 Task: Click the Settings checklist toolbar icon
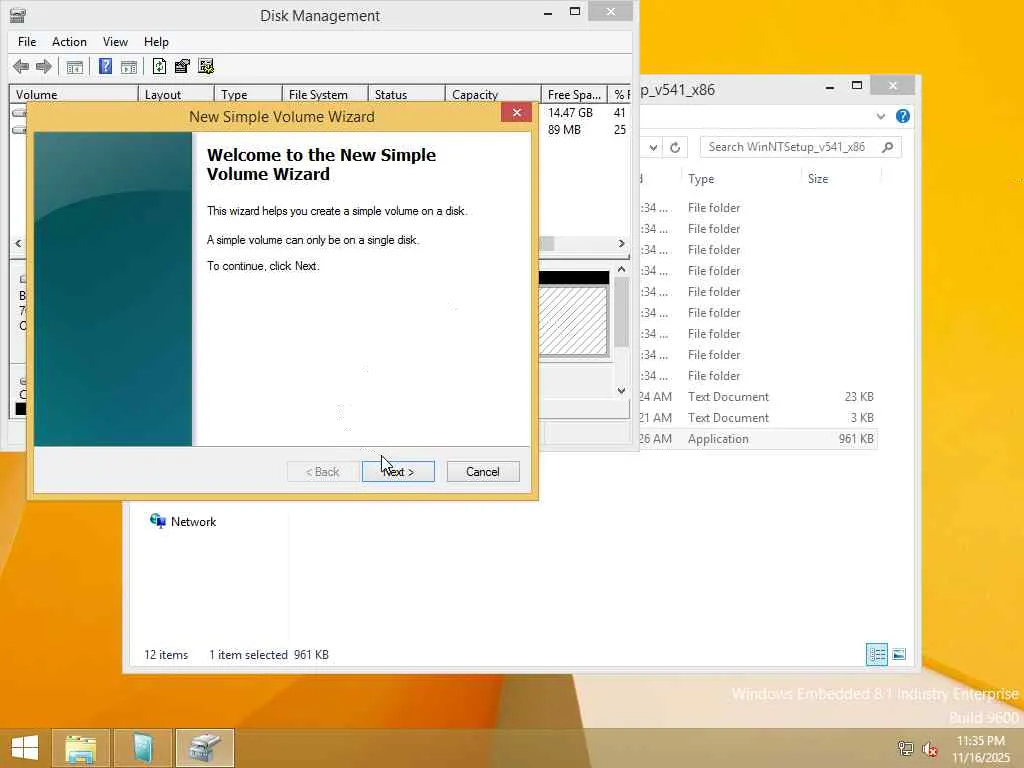click(x=206, y=66)
